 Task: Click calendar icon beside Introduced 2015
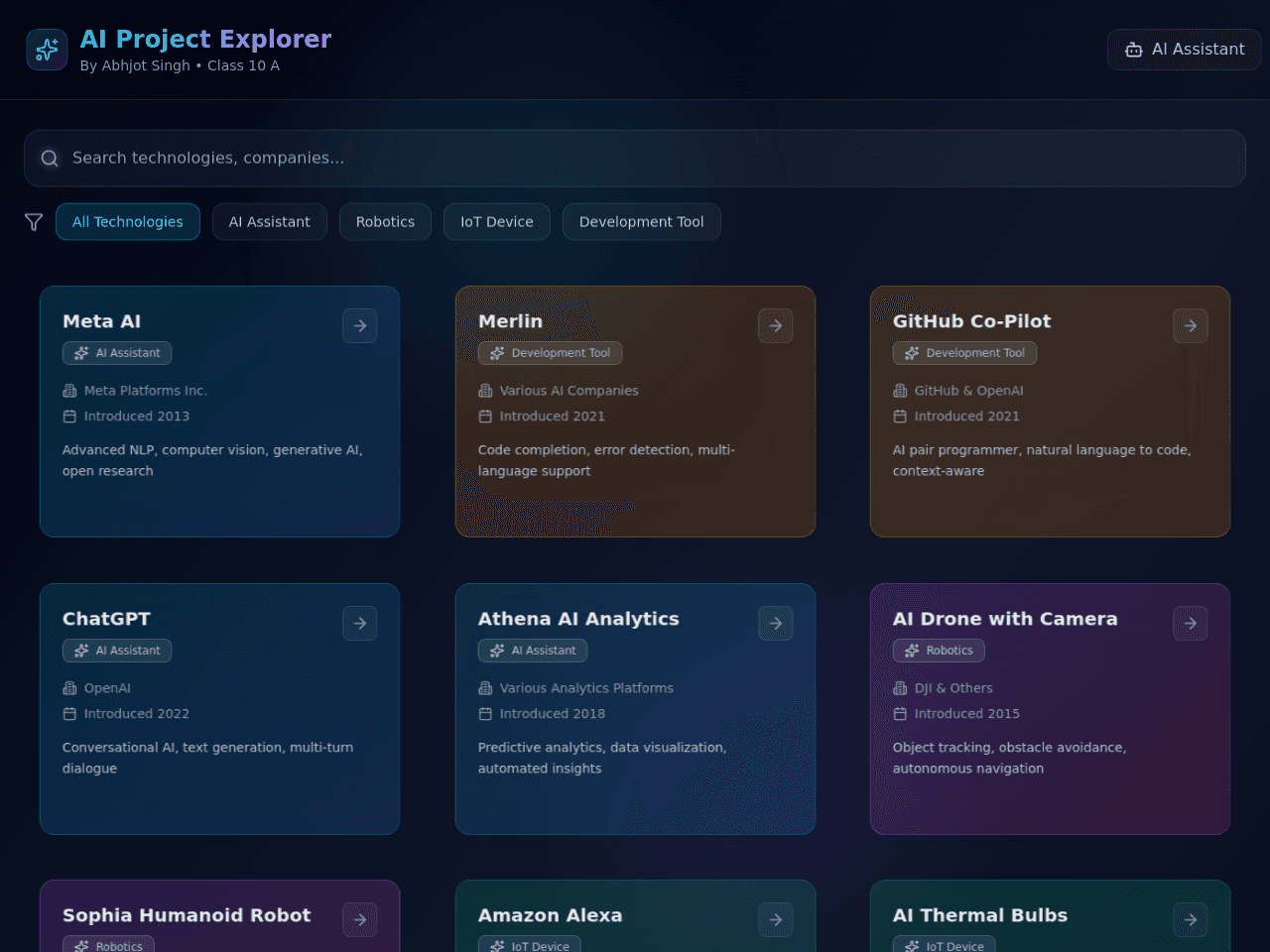pos(900,714)
